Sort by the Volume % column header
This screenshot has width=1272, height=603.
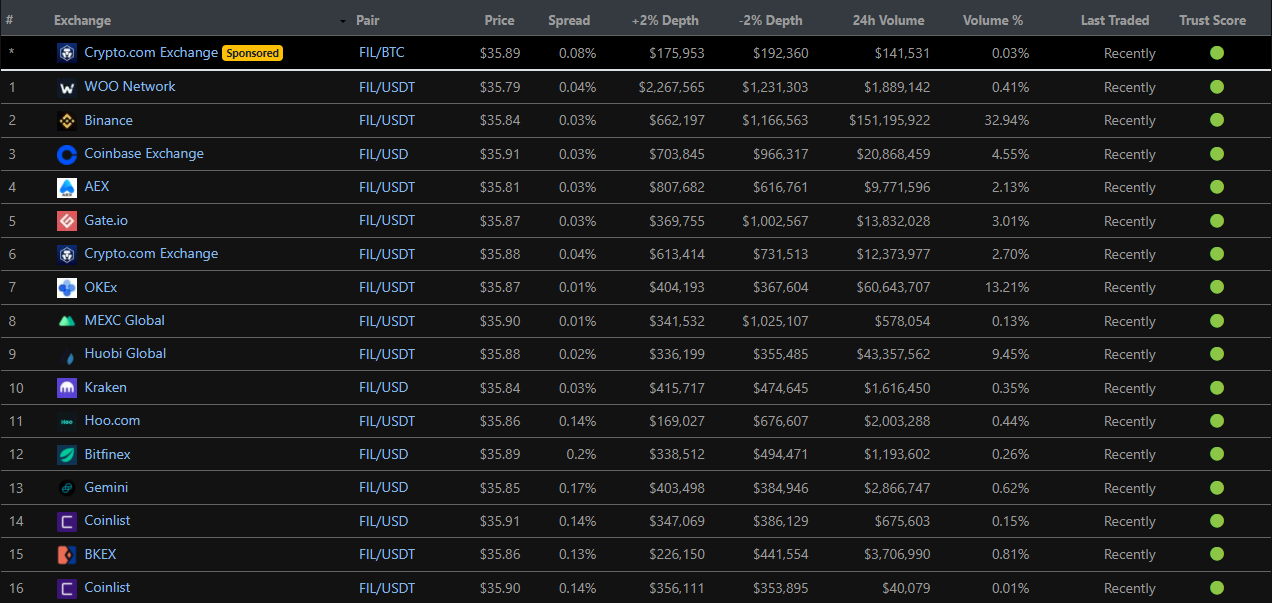click(x=993, y=20)
